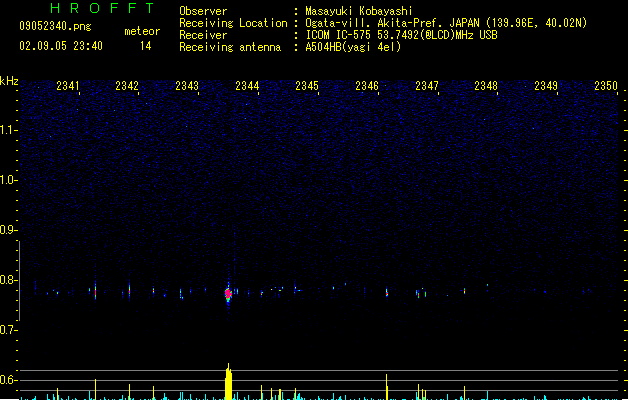Click the 2344 time marker
The width and height of the screenshot is (629, 400).
point(247,86)
